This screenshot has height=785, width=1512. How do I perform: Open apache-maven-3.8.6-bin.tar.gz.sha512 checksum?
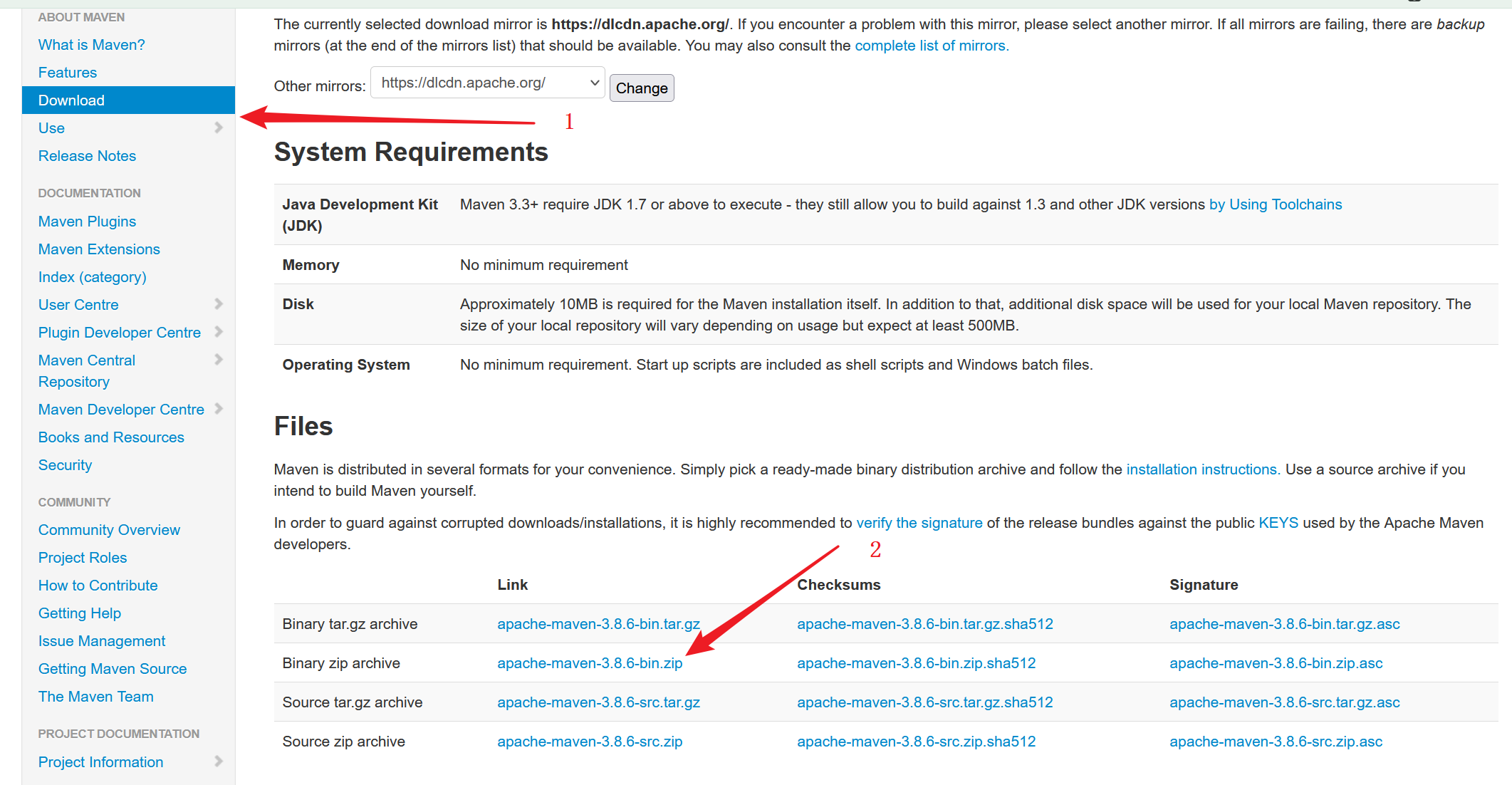(x=925, y=624)
